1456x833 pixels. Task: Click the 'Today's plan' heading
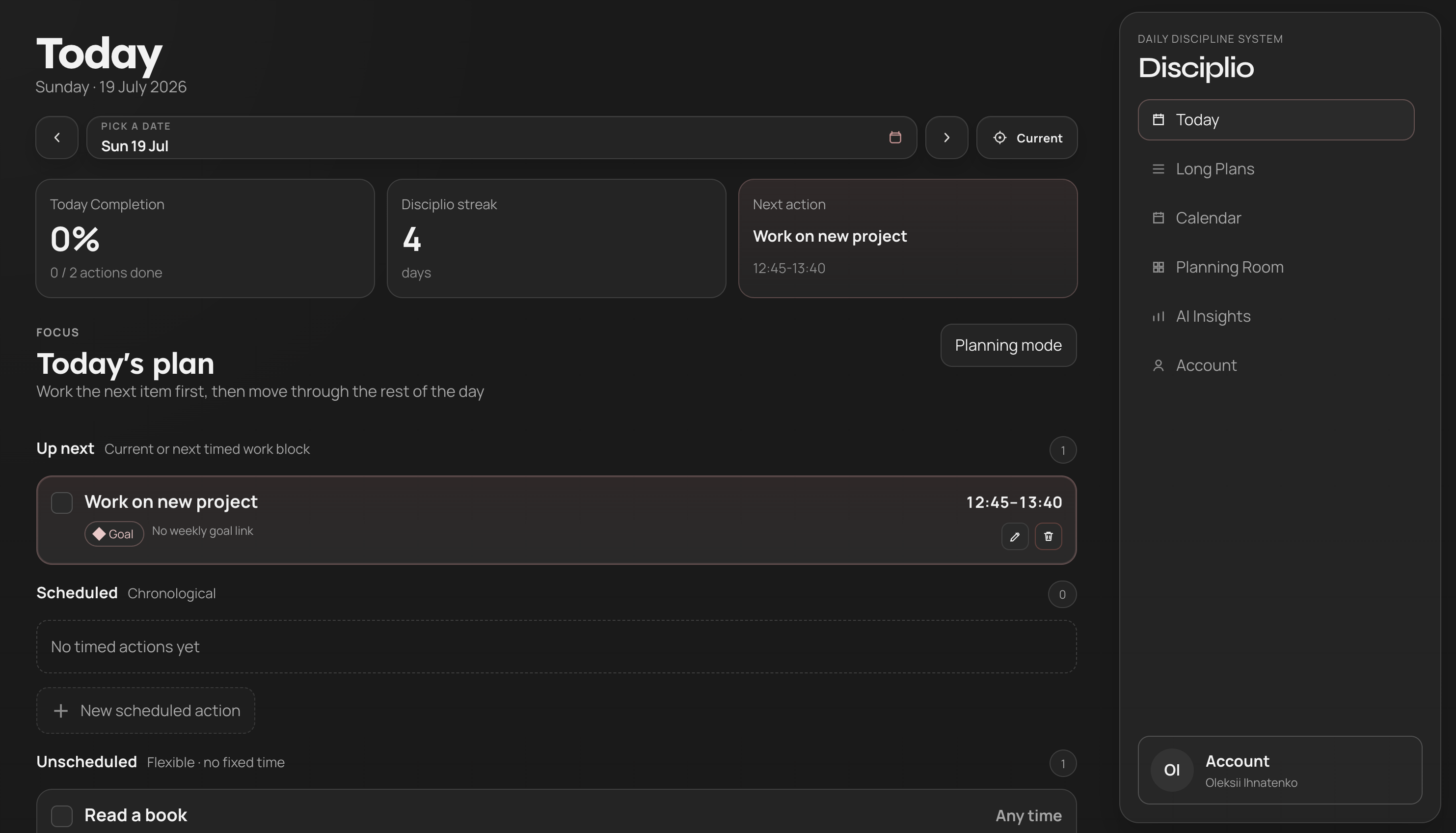125,363
